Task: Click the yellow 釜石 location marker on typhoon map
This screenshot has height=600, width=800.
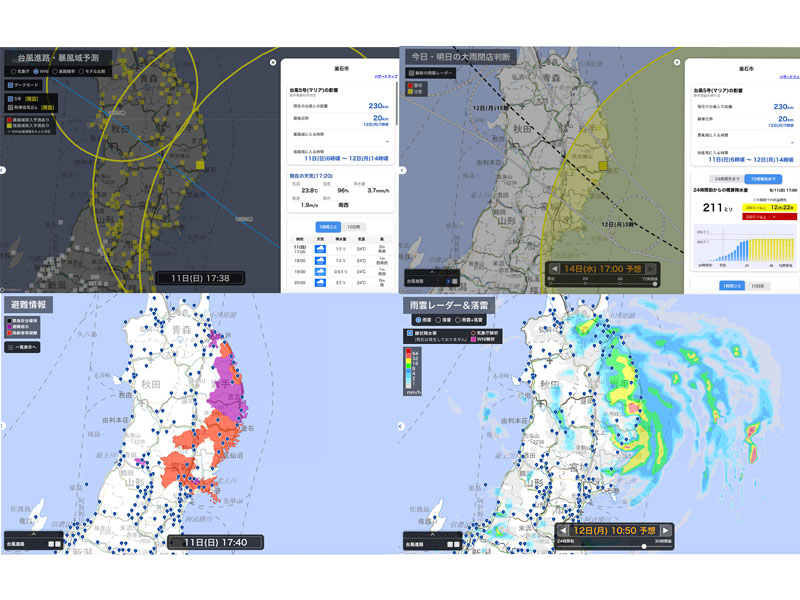Action: click(199, 165)
